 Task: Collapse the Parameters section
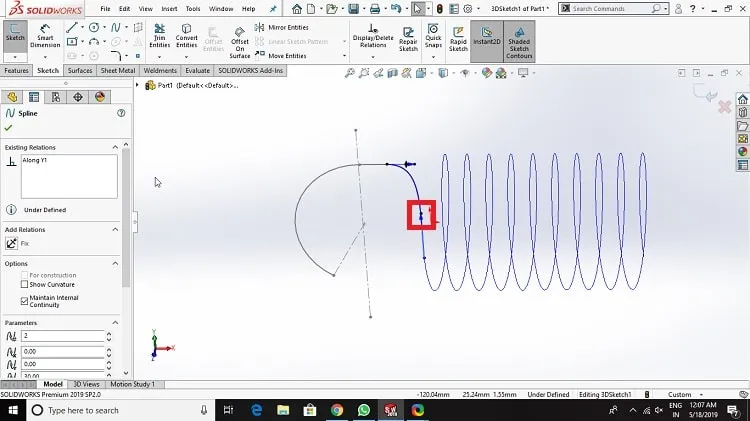[115, 322]
